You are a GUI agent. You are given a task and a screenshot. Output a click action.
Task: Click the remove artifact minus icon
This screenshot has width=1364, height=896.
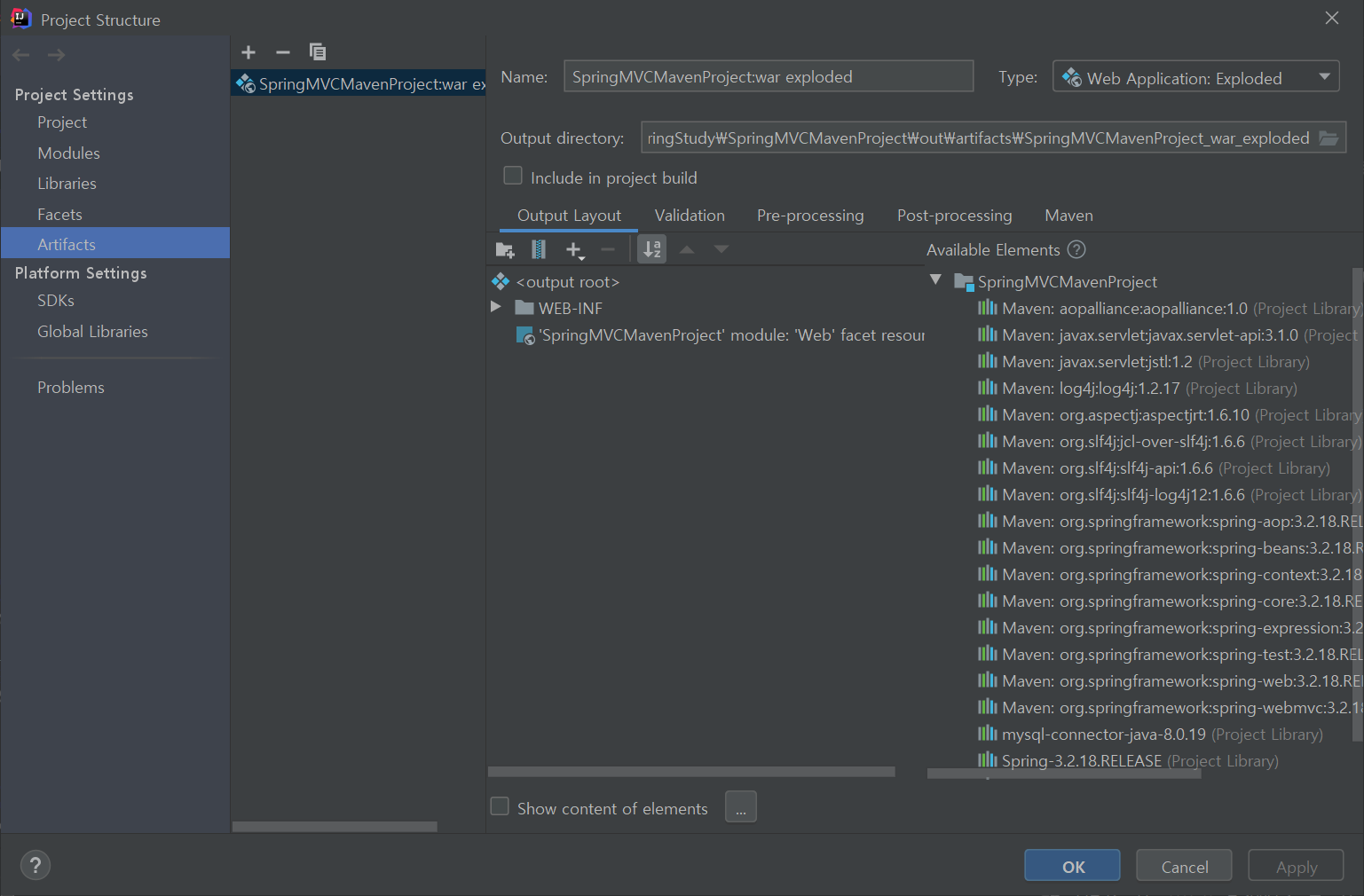click(283, 52)
